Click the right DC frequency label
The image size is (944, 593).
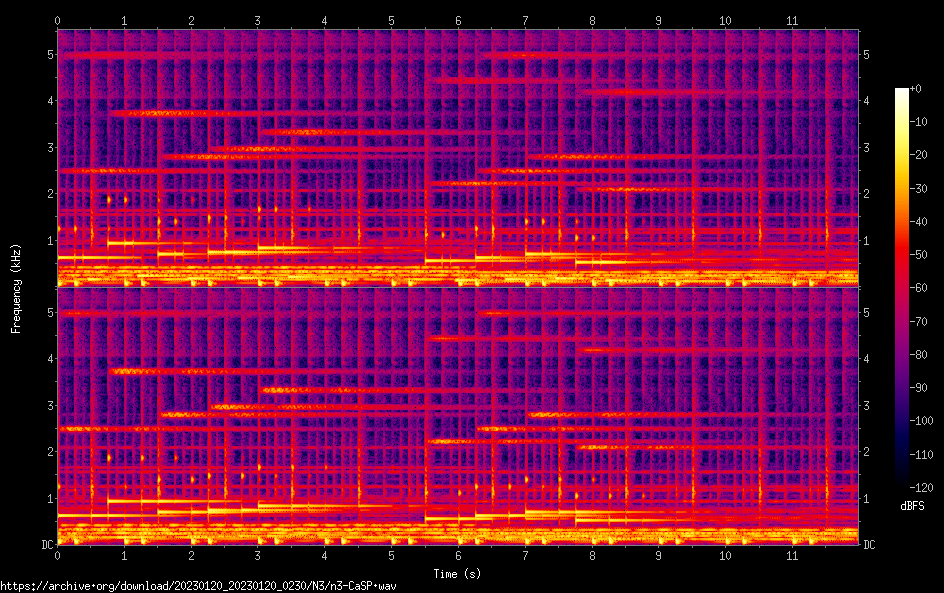point(870,545)
